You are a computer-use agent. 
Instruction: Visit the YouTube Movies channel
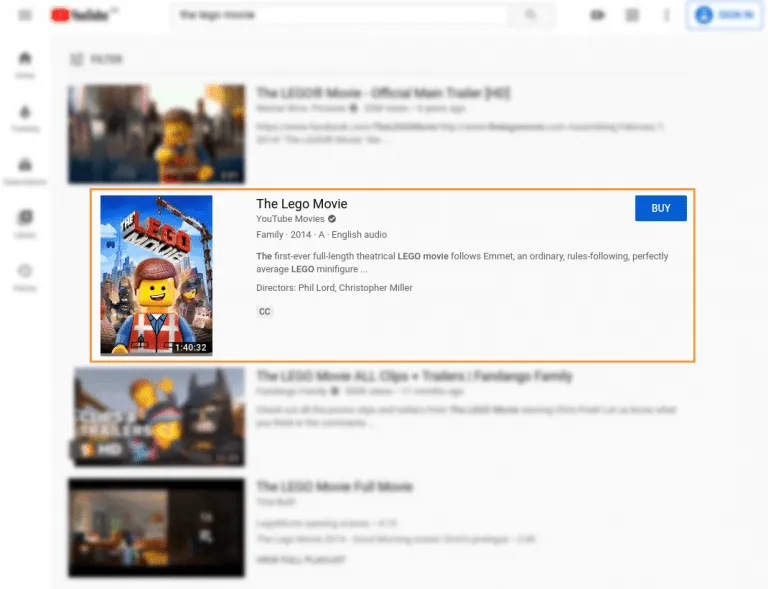pos(290,219)
